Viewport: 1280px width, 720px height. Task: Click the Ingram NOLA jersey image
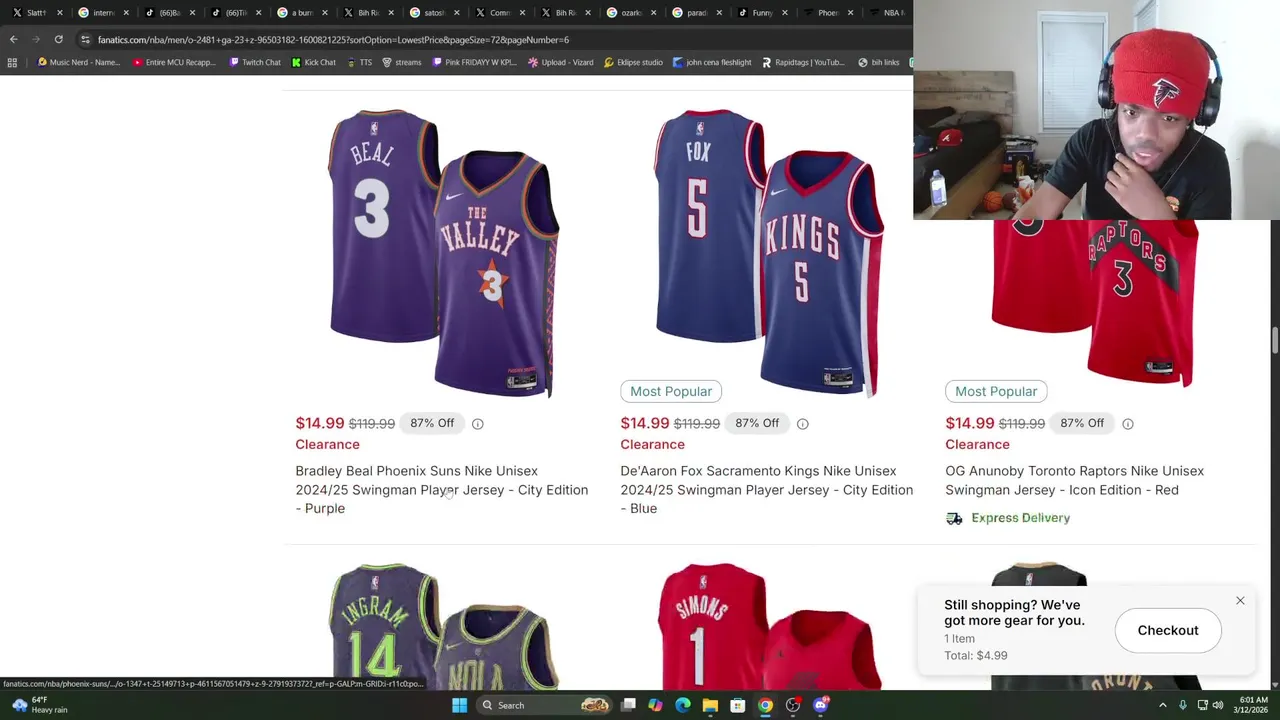tap(444, 627)
